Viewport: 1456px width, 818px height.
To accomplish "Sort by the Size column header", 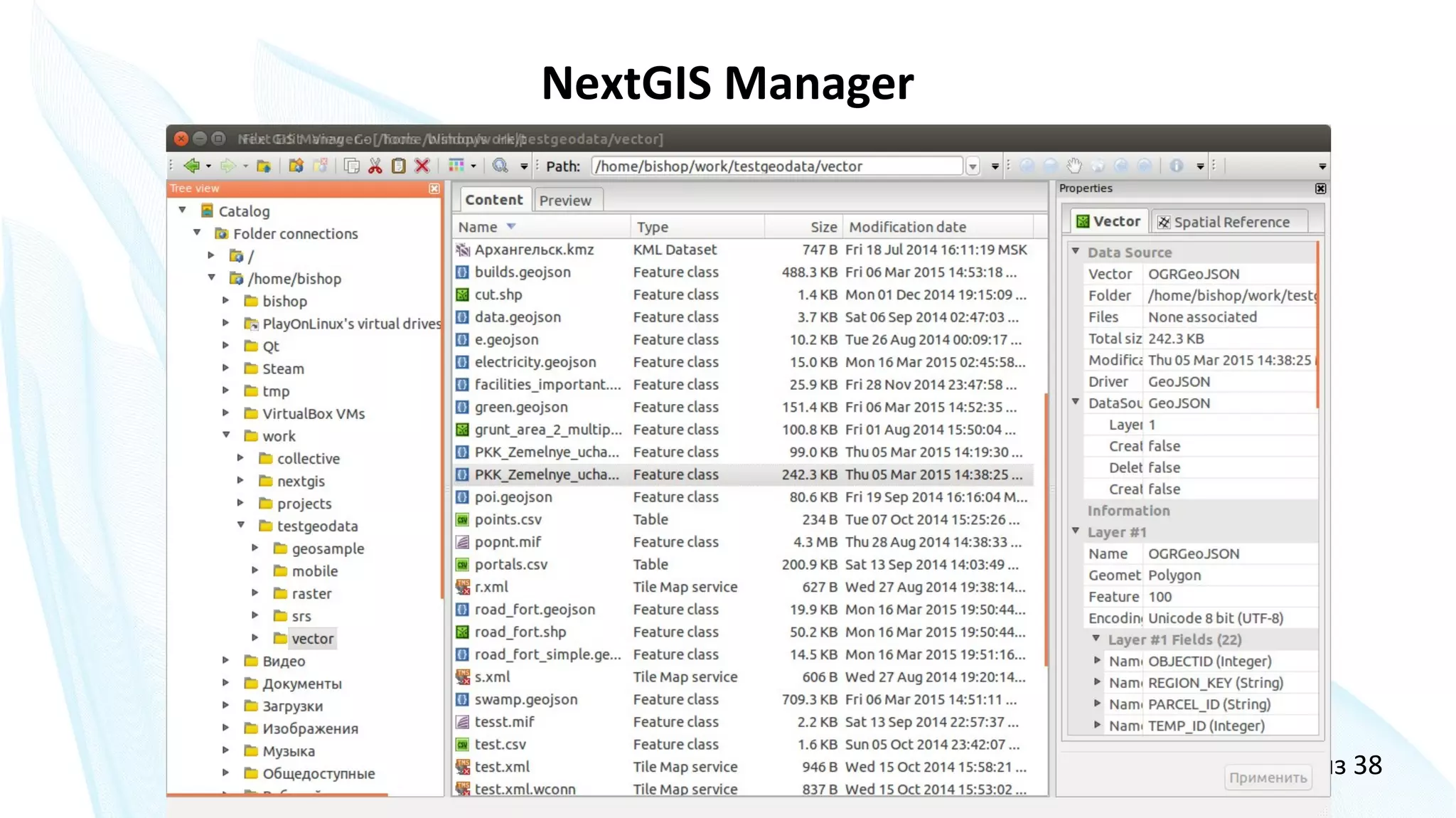I will point(804,227).
